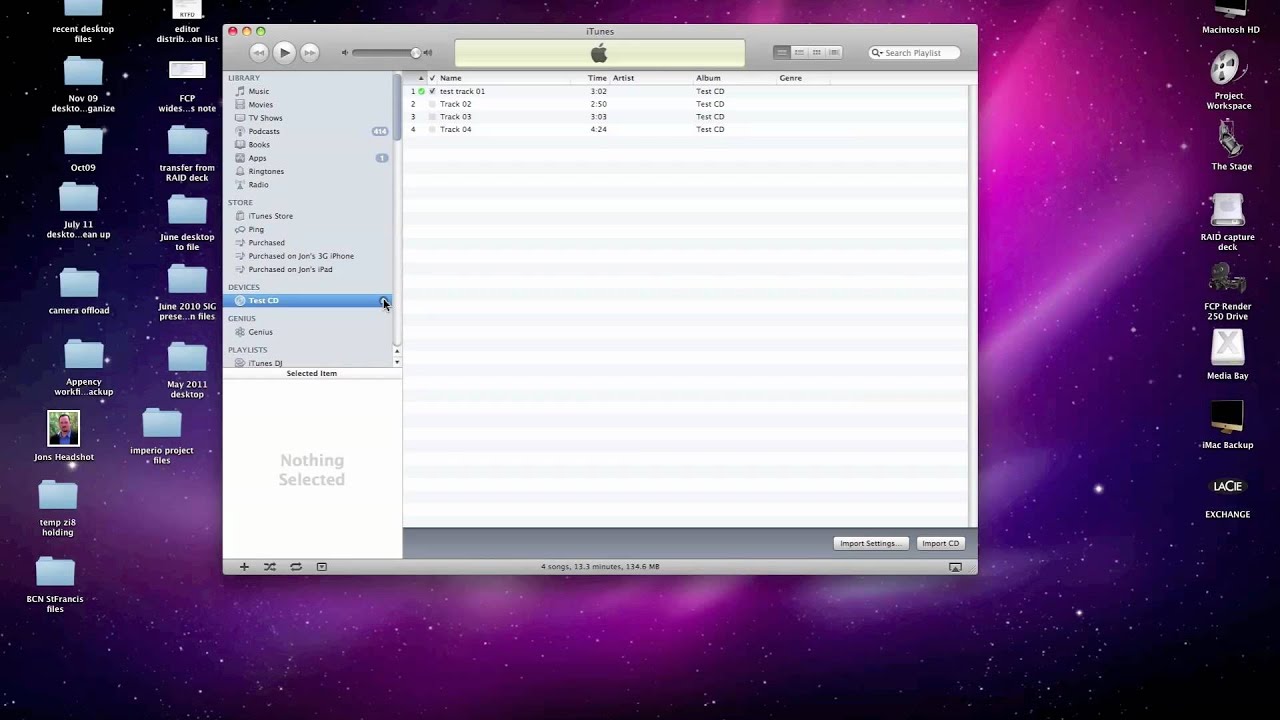Open the RAID capture deck drive
This screenshot has height=720, width=1280.
coord(1227,222)
